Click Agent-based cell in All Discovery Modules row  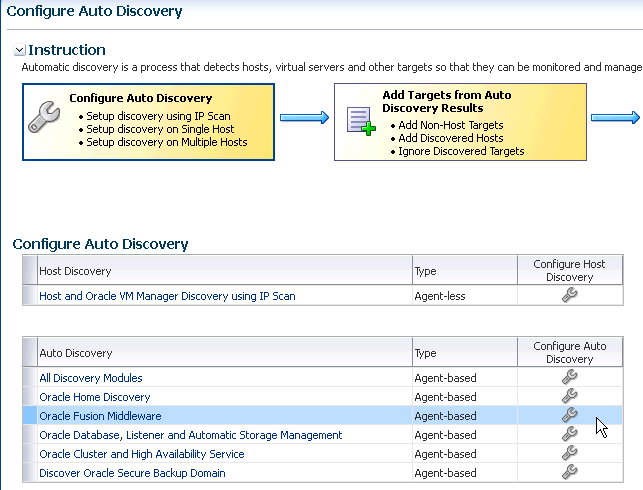(465, 378)
